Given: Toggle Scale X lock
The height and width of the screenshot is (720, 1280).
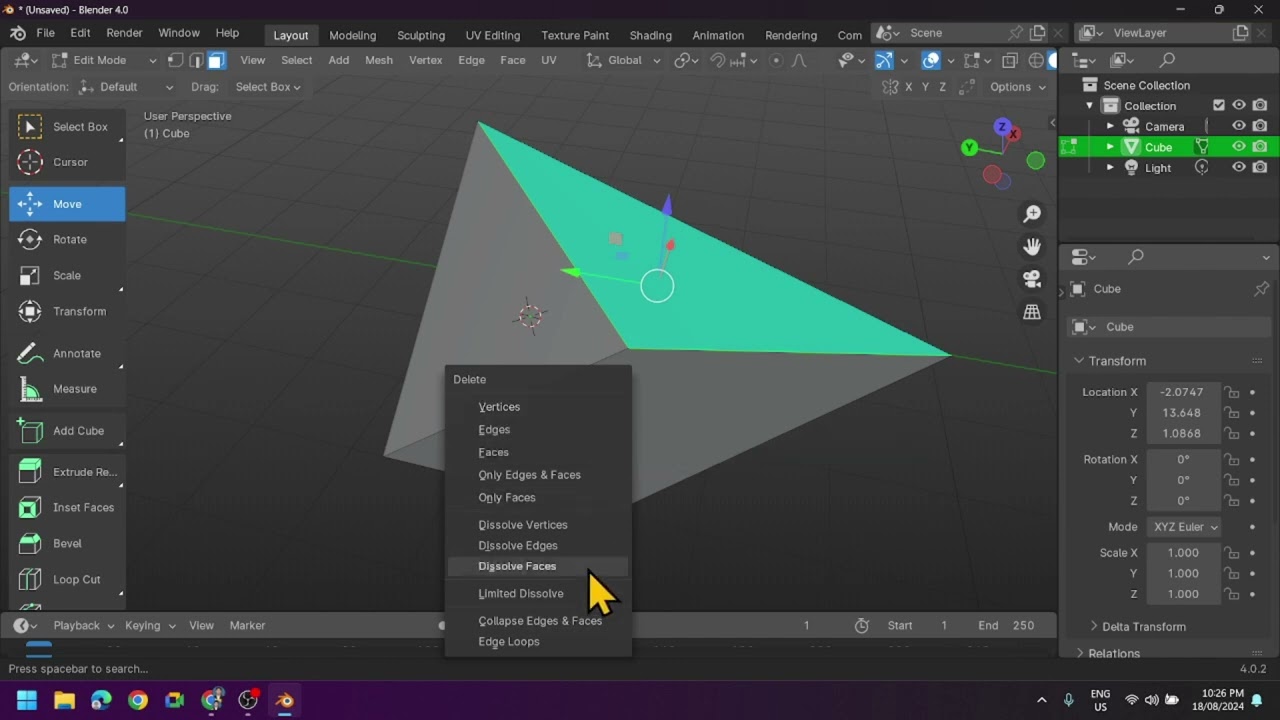Looking at the screenshot, I should click(x=1232, y=553).
